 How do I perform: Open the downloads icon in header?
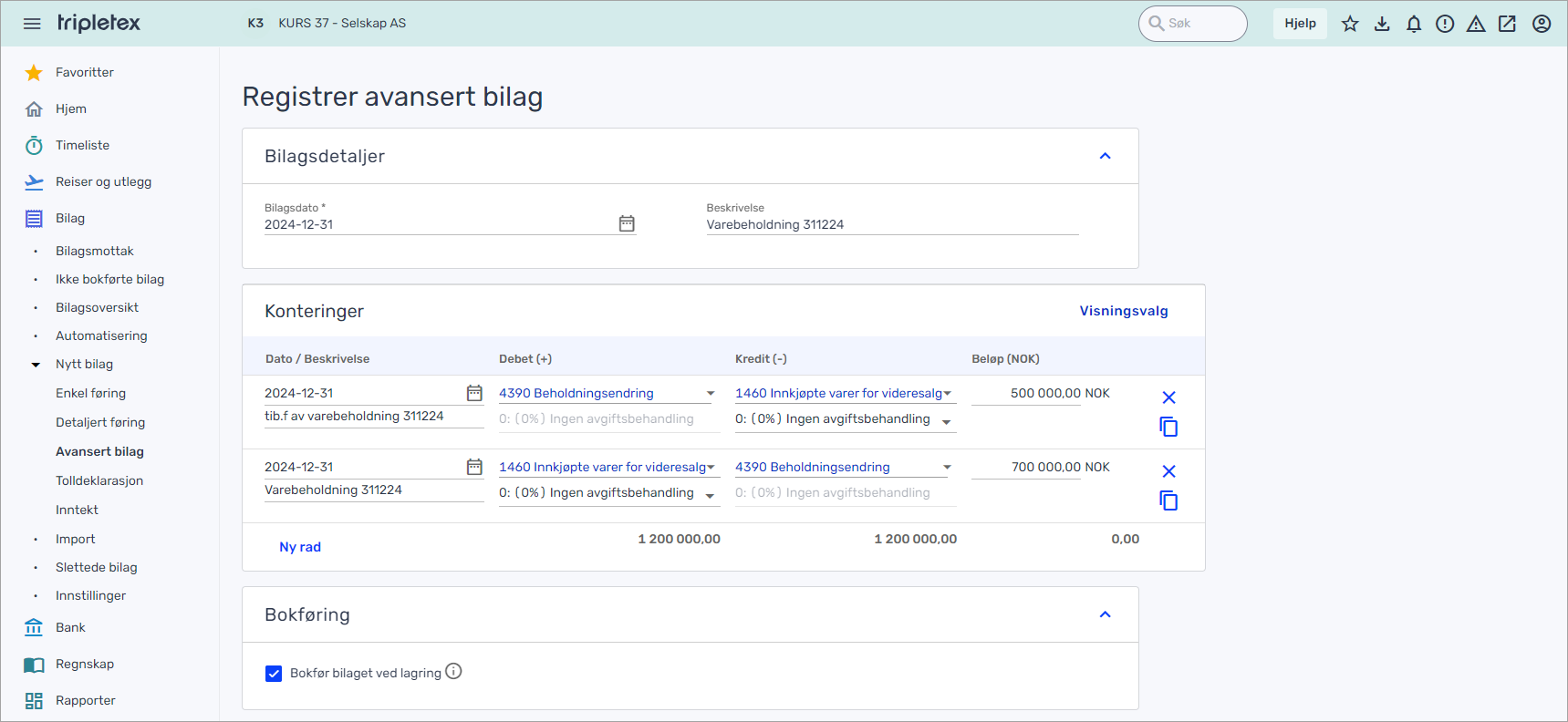(1382, 24)
